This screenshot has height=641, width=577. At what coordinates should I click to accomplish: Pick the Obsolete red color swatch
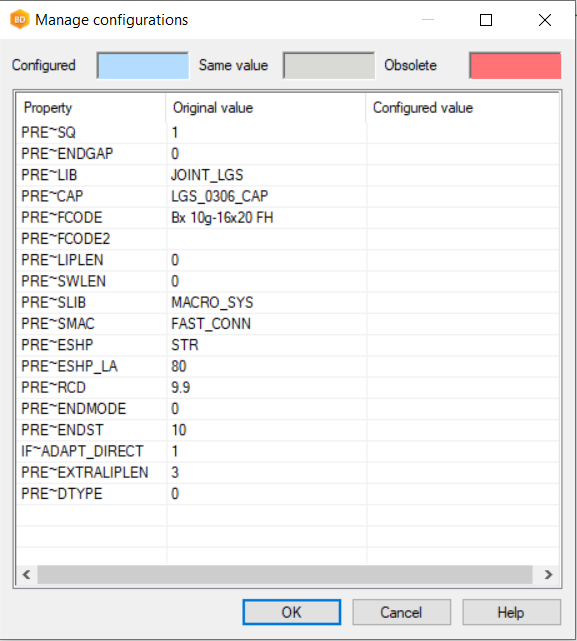tap(515, 65)
